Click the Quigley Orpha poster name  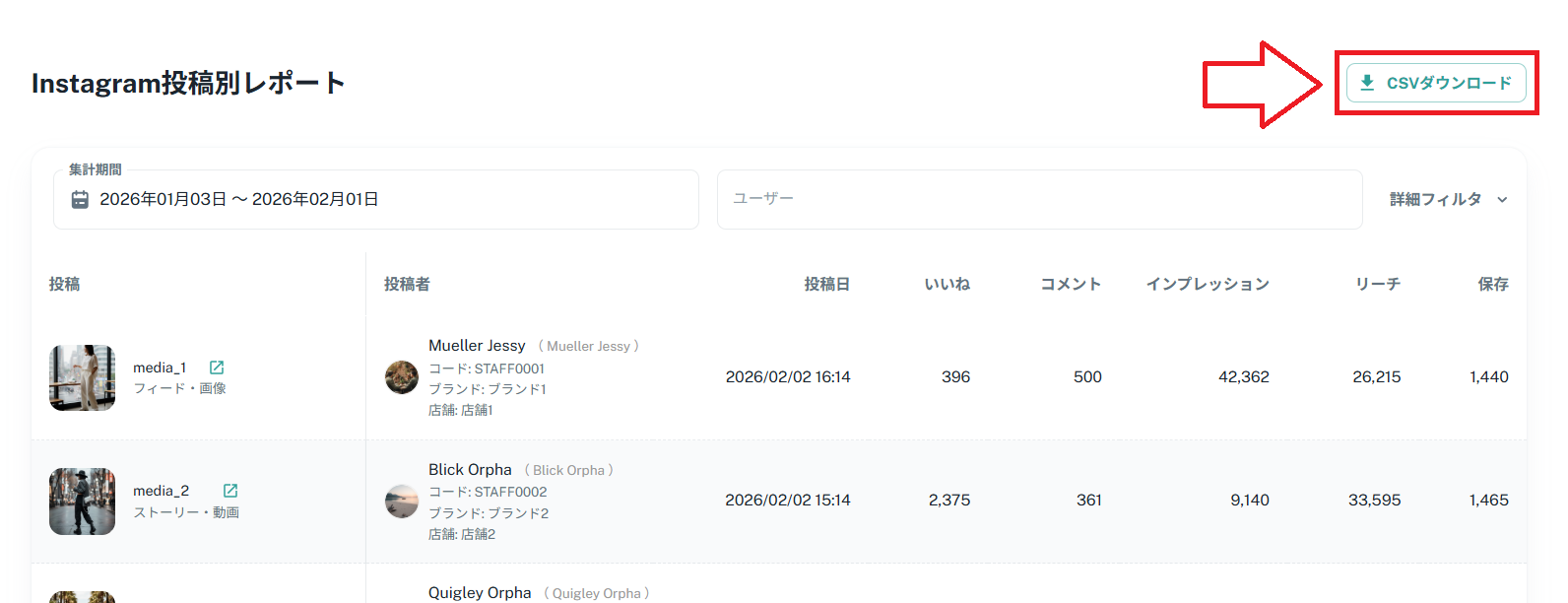[x=480, y=593]
